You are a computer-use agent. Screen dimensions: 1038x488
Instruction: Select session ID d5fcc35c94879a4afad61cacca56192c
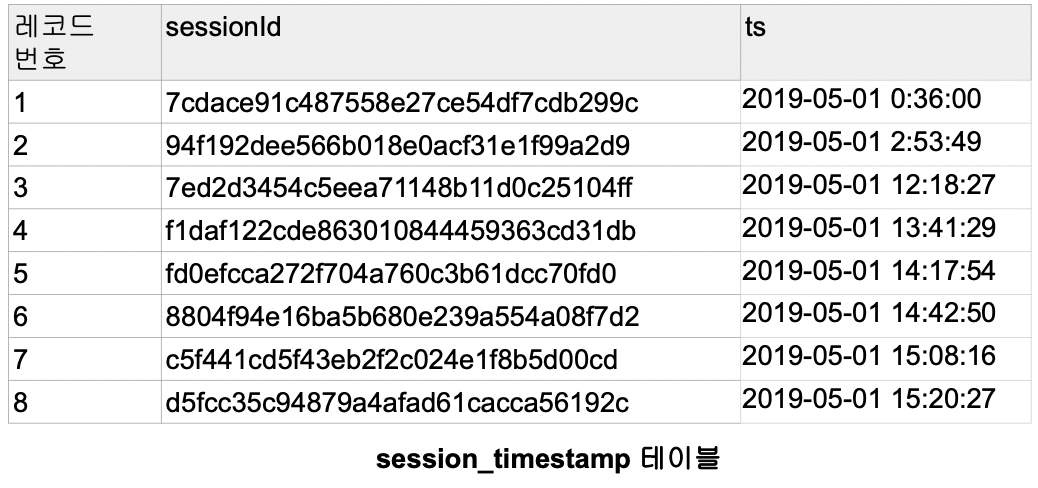(x=397, y=402)
